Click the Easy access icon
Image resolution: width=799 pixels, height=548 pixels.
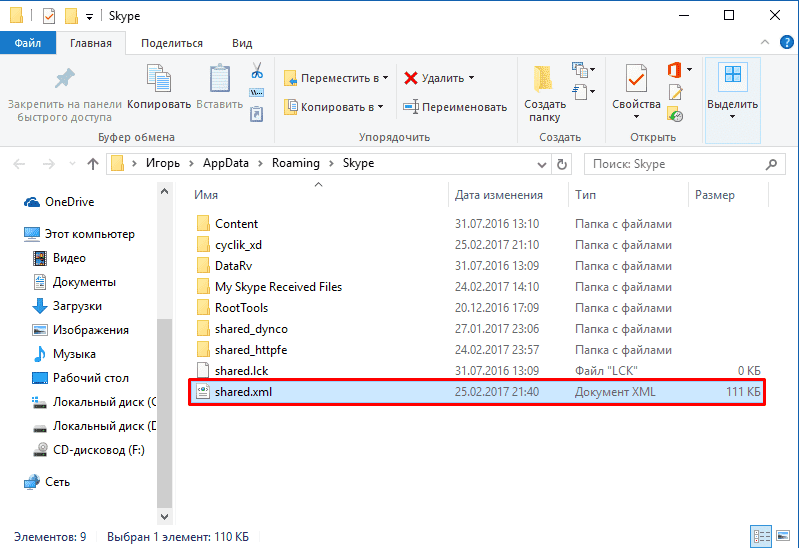[579, 92]
